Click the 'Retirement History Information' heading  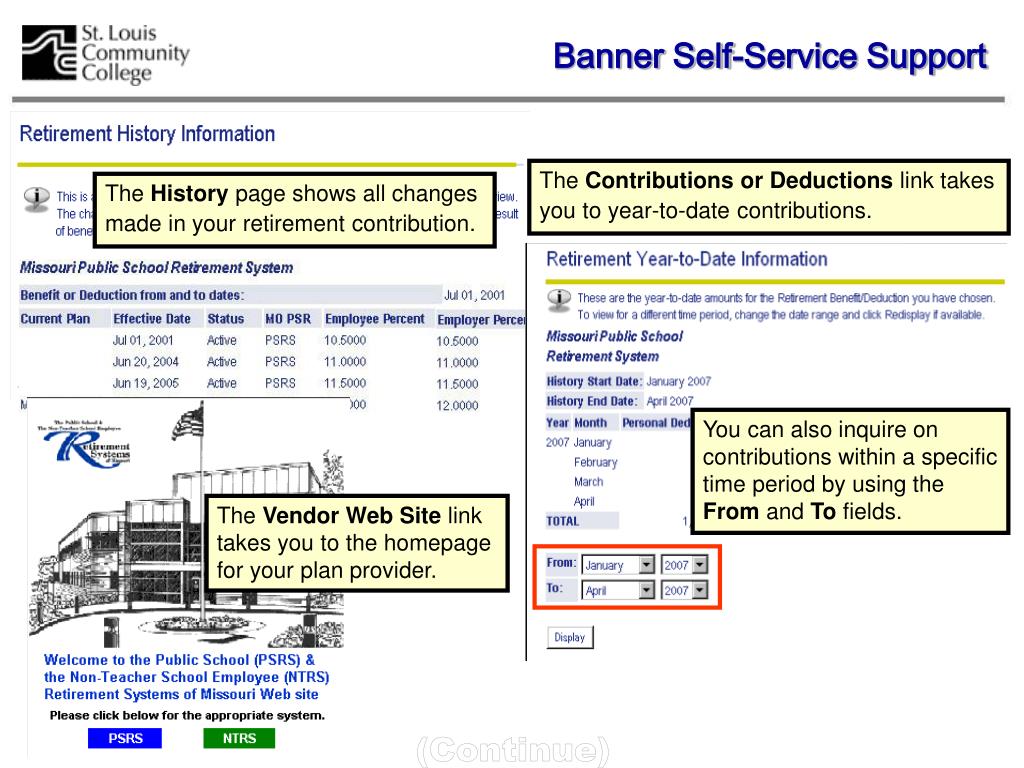(147, 134)
